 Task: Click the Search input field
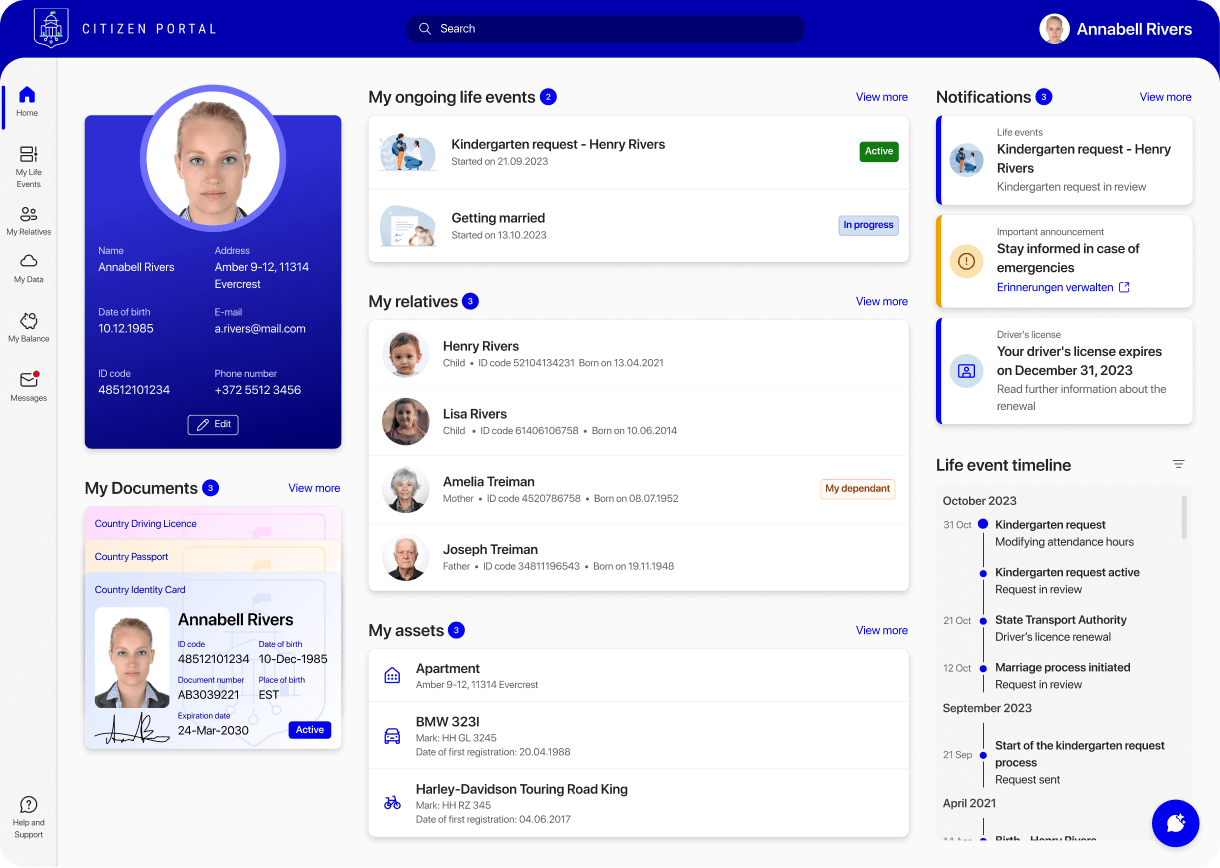click(605, 29)
